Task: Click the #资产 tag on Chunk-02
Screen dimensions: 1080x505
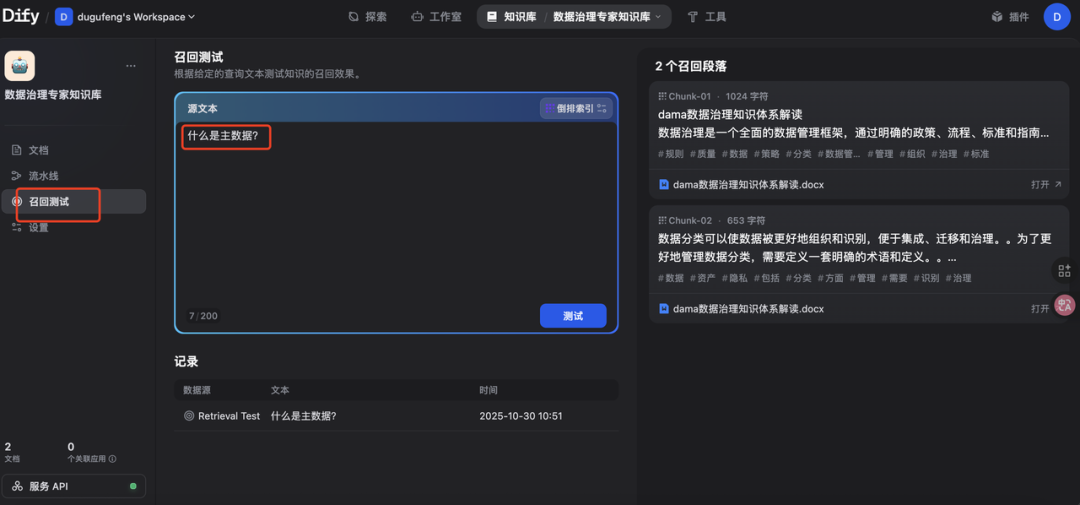Action: point(703,278)
